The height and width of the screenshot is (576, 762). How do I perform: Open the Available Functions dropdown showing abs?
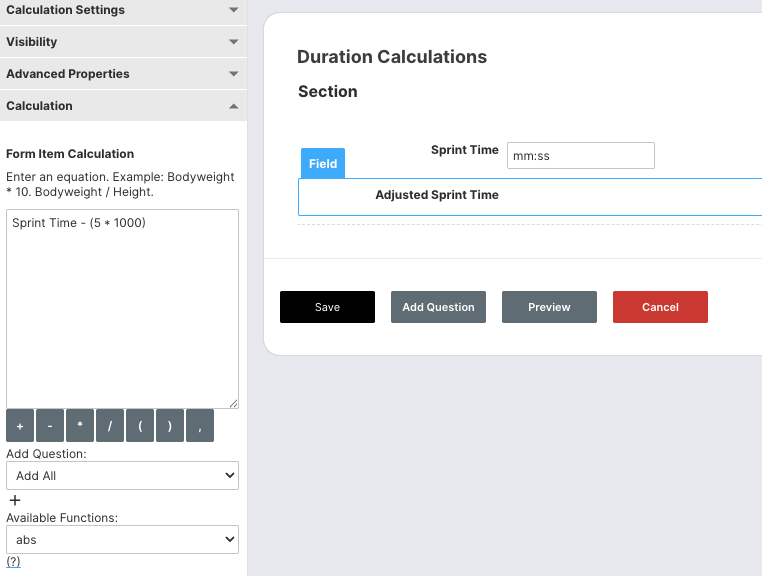coord(122,540)
